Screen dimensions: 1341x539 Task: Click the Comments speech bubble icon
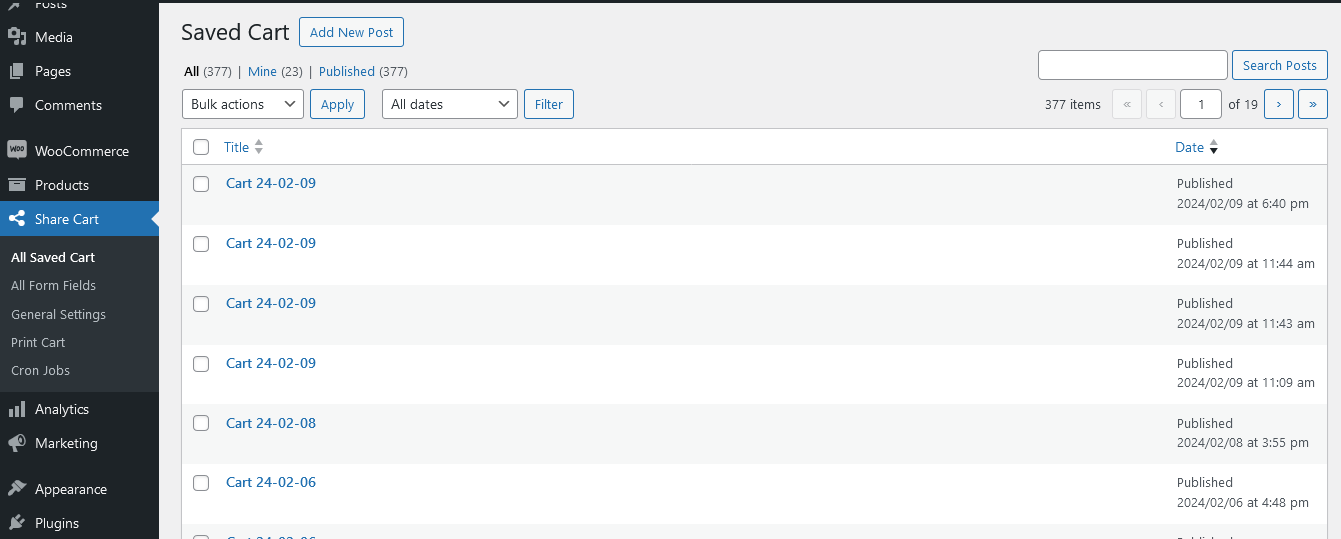click(x=17, y=105)
